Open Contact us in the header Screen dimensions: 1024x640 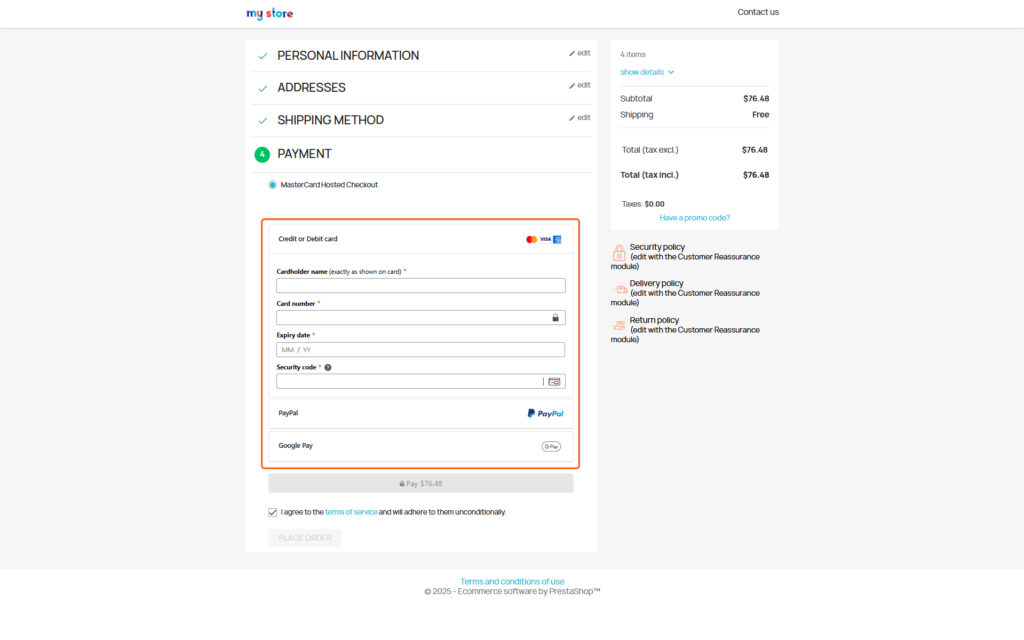[x=758, y=12]
